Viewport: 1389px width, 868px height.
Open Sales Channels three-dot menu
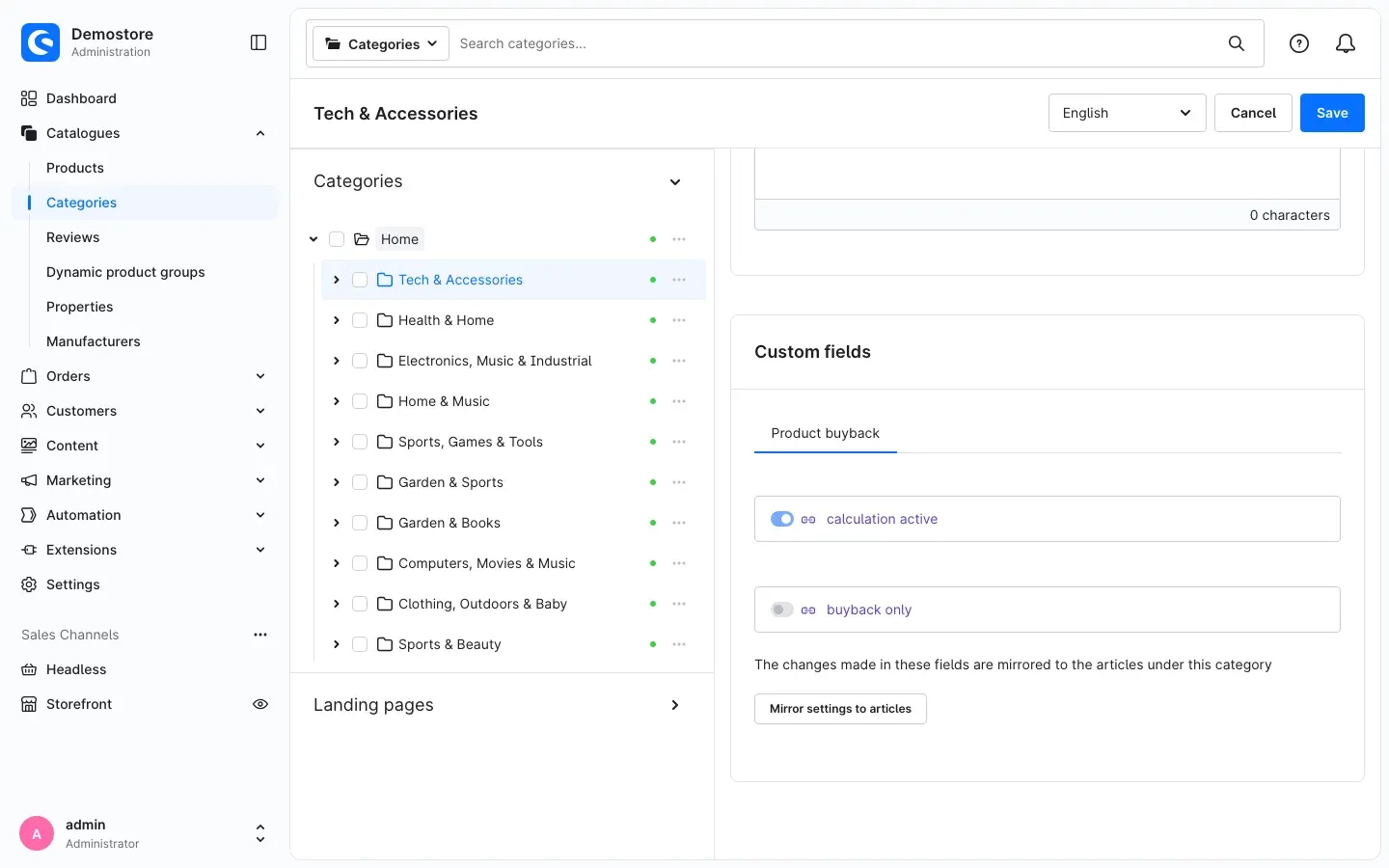coord(260,635)
